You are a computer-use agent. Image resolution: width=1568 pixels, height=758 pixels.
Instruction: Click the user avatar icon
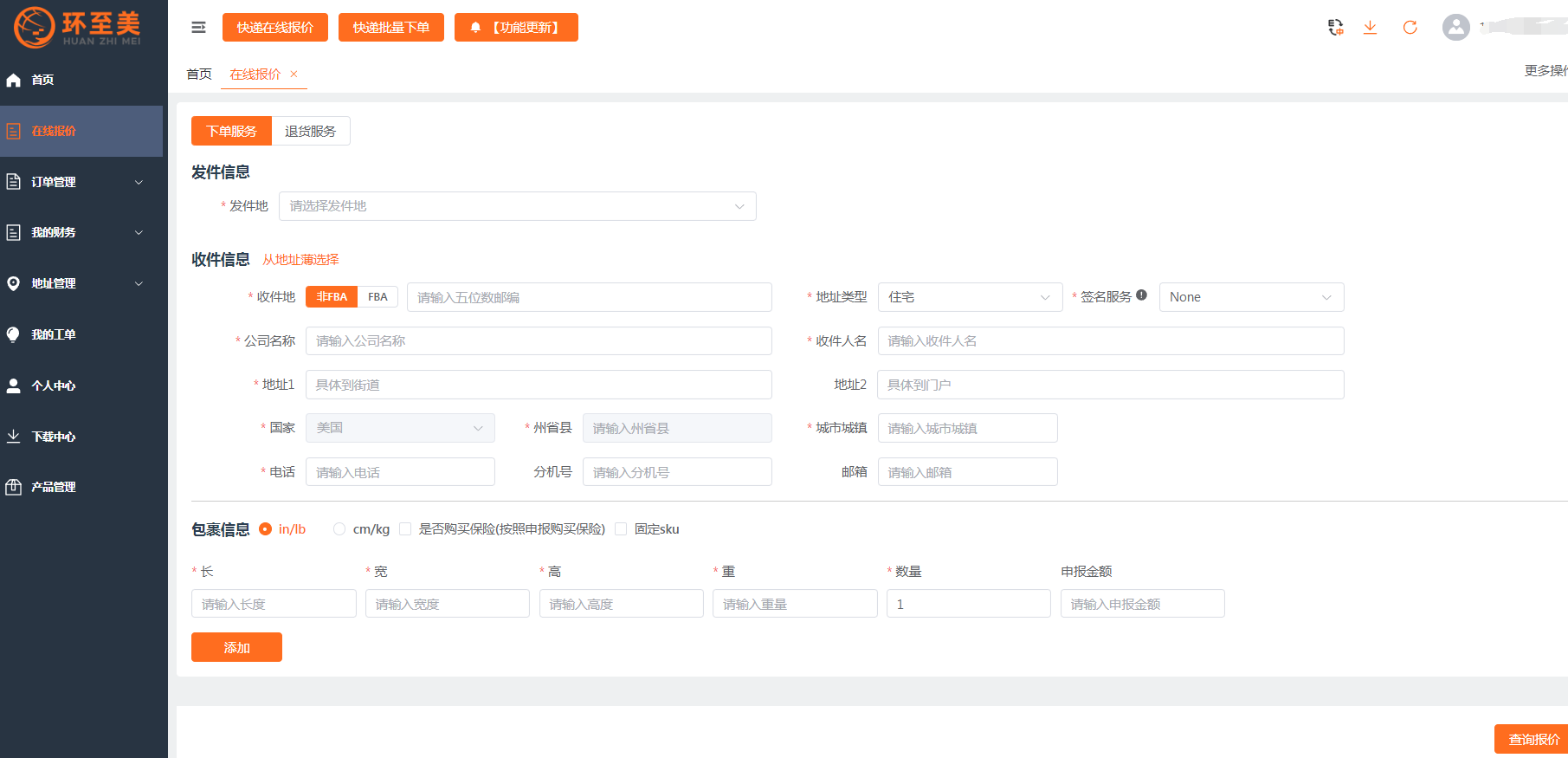(1455, 28)
